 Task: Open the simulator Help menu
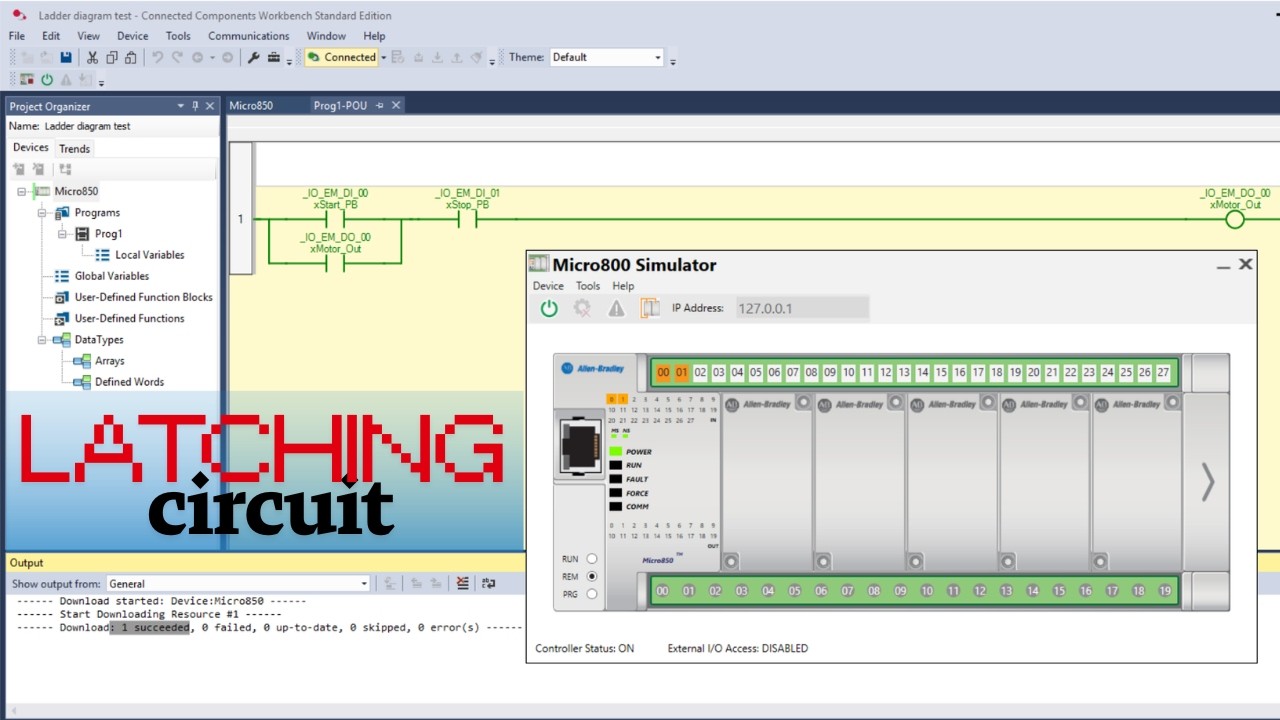coord(623,286)
